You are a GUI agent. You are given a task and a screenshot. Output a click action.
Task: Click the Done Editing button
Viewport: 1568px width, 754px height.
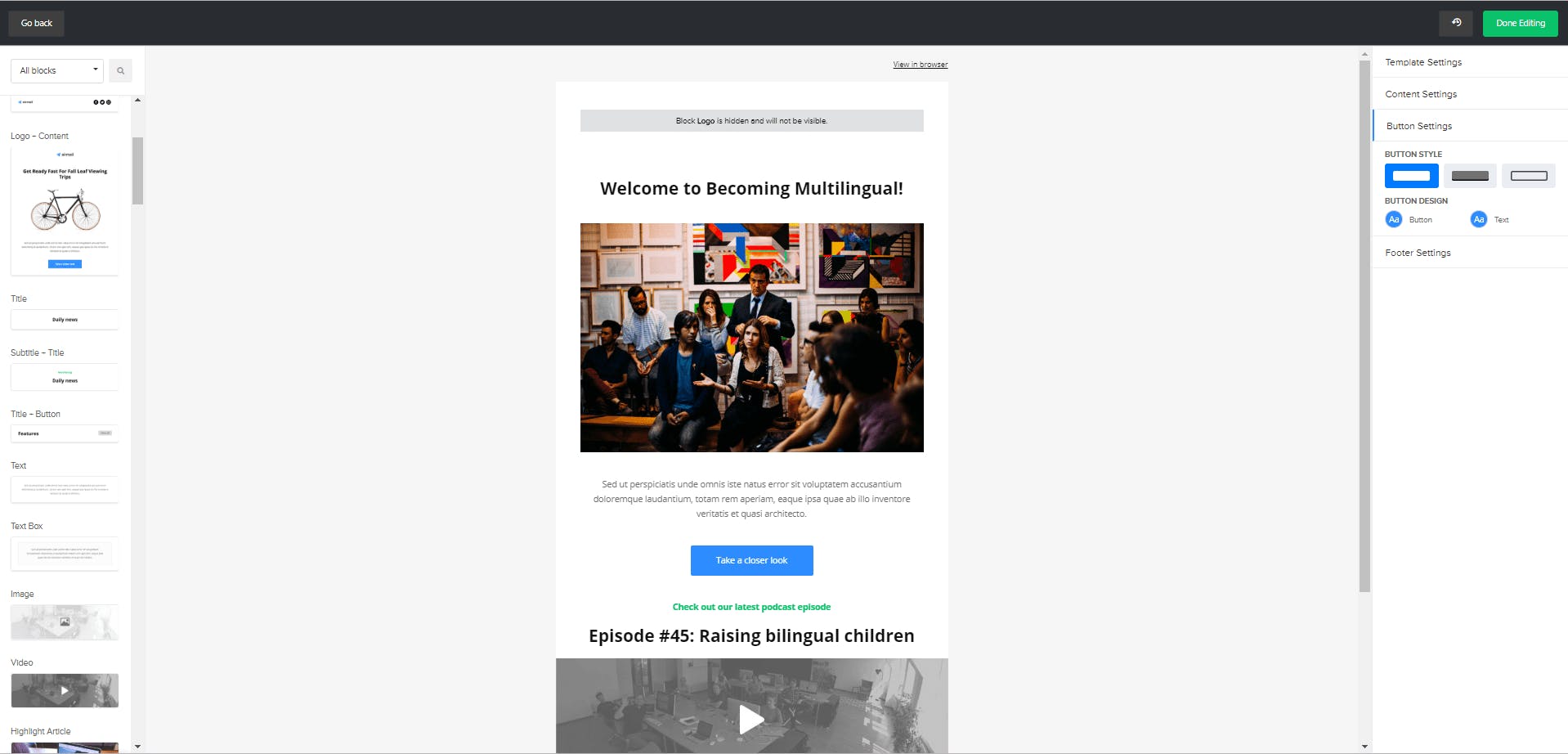(x=1521, y=23)
